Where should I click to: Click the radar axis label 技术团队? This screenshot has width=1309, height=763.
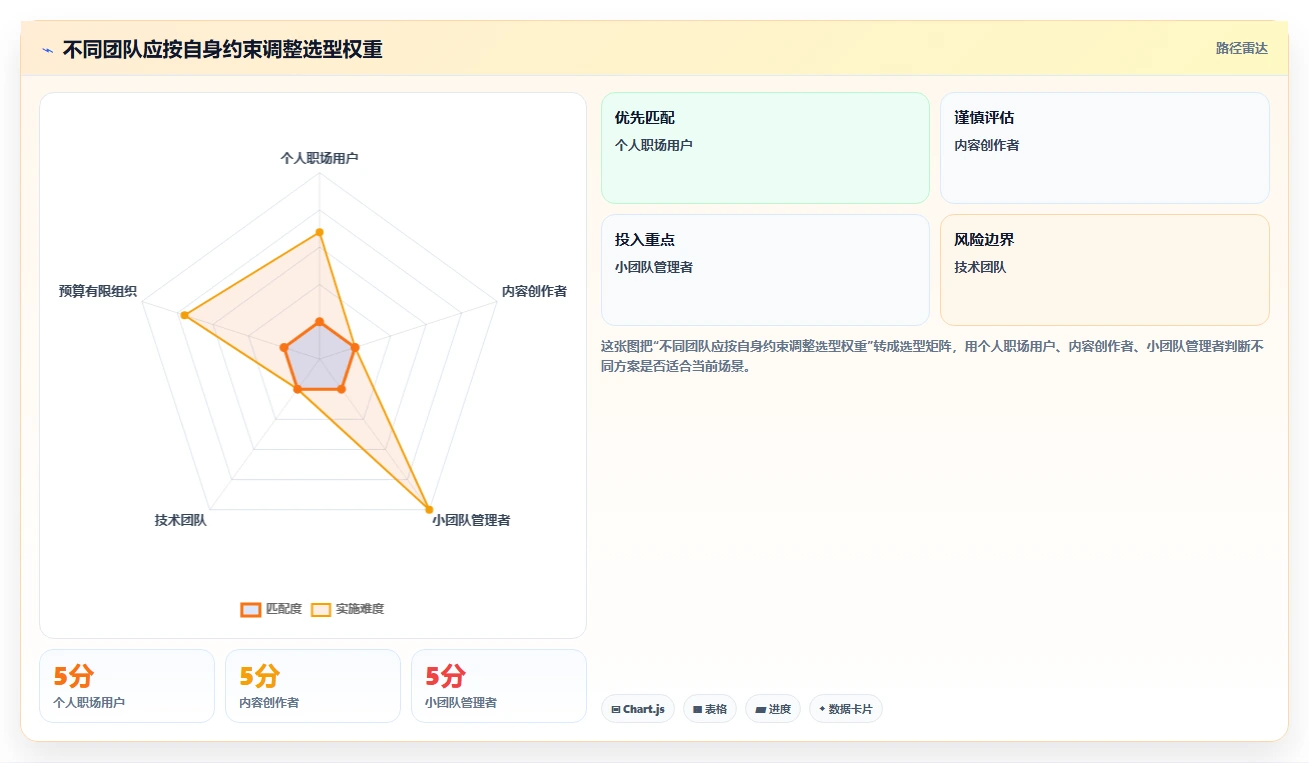pos(180,520)
